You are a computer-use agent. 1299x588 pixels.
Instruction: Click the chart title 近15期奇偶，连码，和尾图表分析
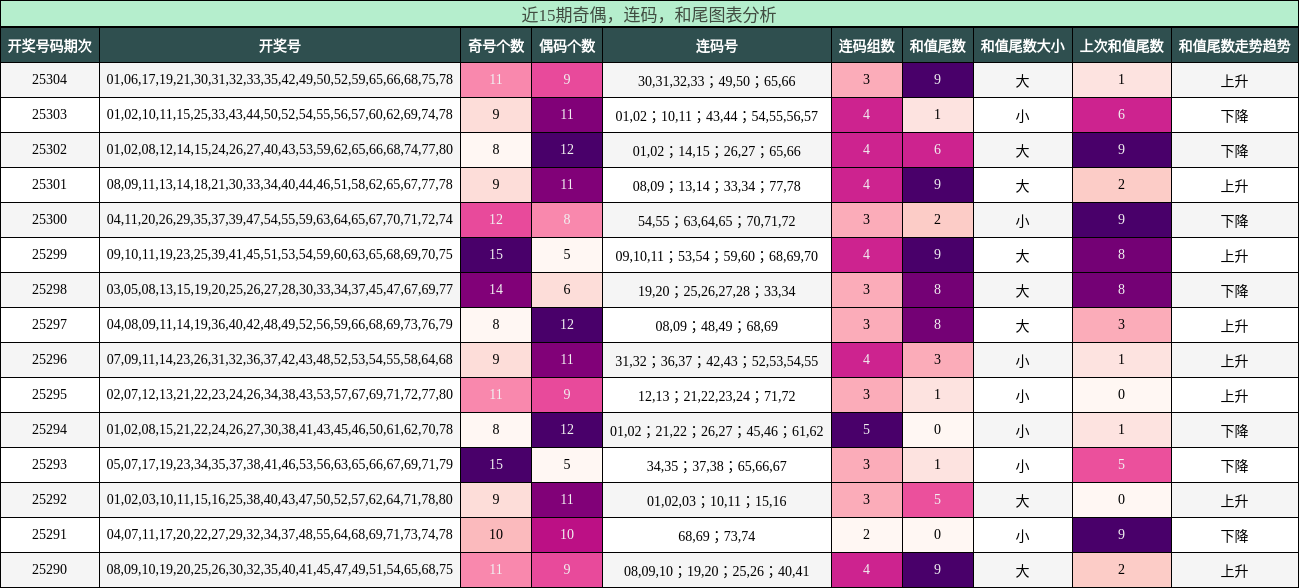tap(649, 14)
